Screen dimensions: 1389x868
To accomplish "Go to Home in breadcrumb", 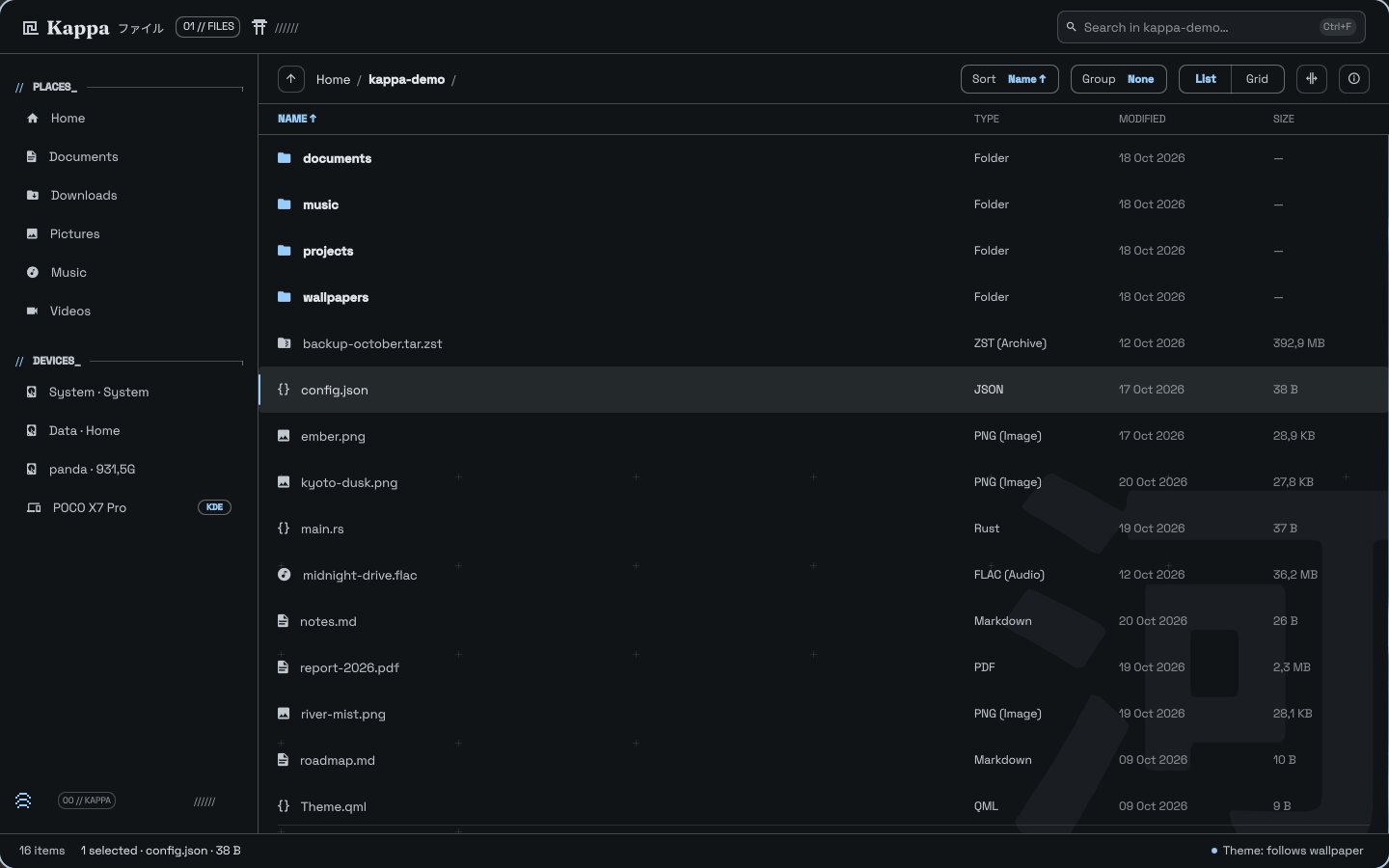I will (333, 79).
